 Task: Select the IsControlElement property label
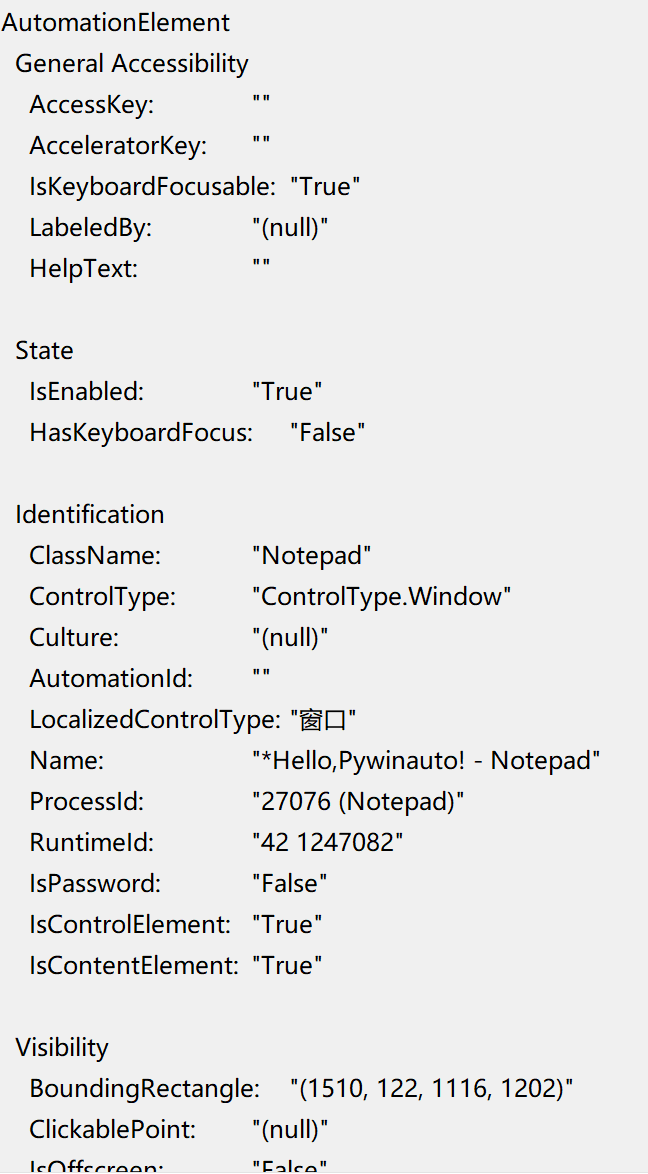coord(130,925)
